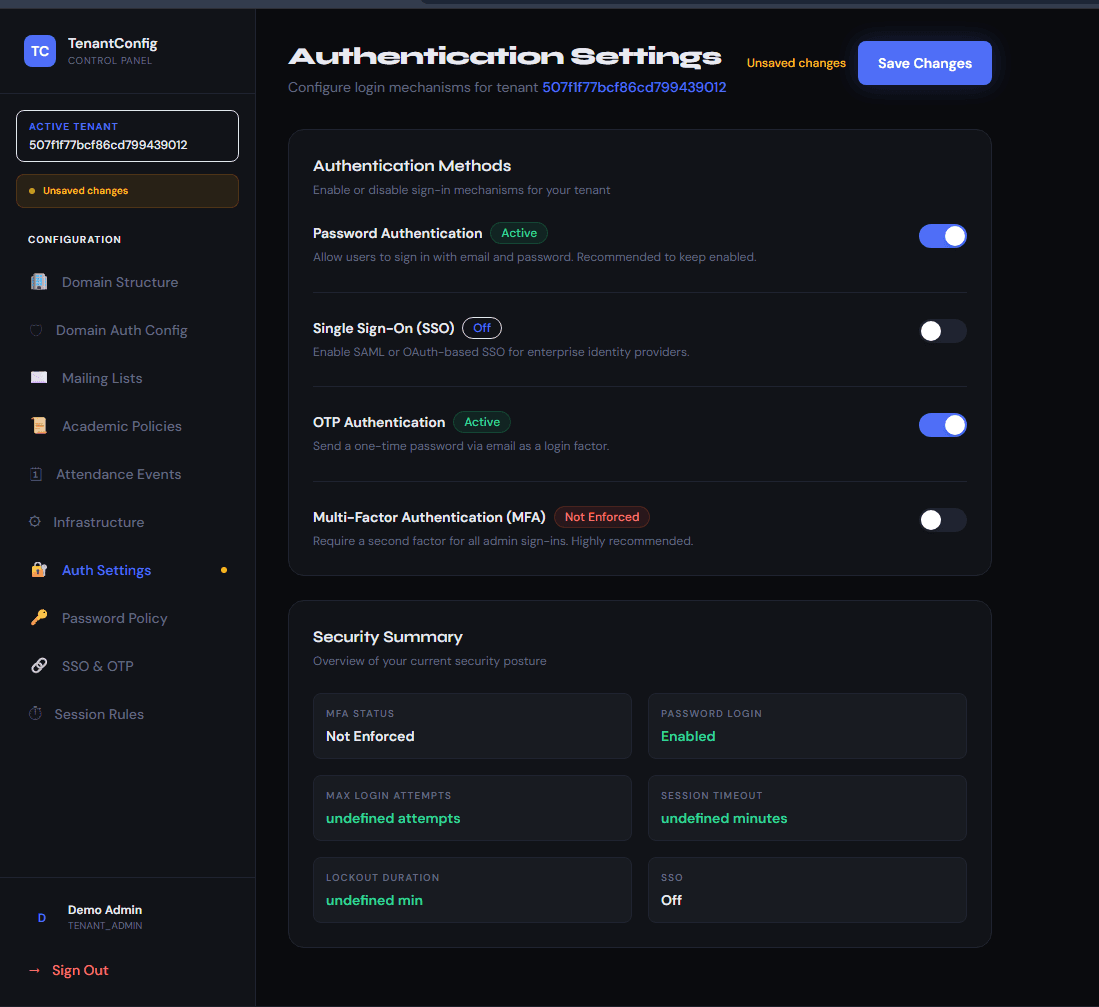Click the Infrastructure gear icon
1099x1007 pixels.
[34, 521]
